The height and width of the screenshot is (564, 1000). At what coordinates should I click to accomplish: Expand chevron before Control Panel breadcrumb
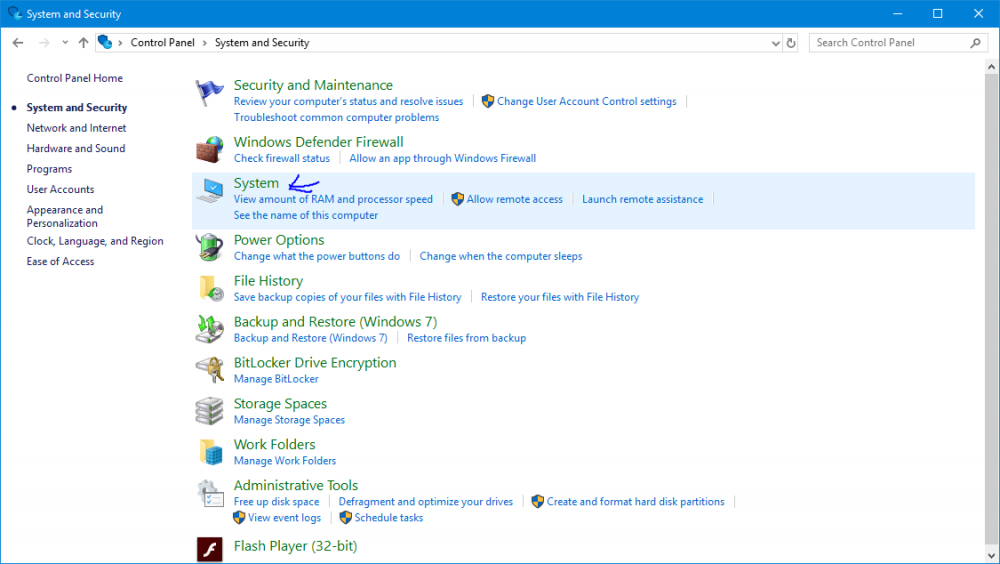click(x=120, y=43)
